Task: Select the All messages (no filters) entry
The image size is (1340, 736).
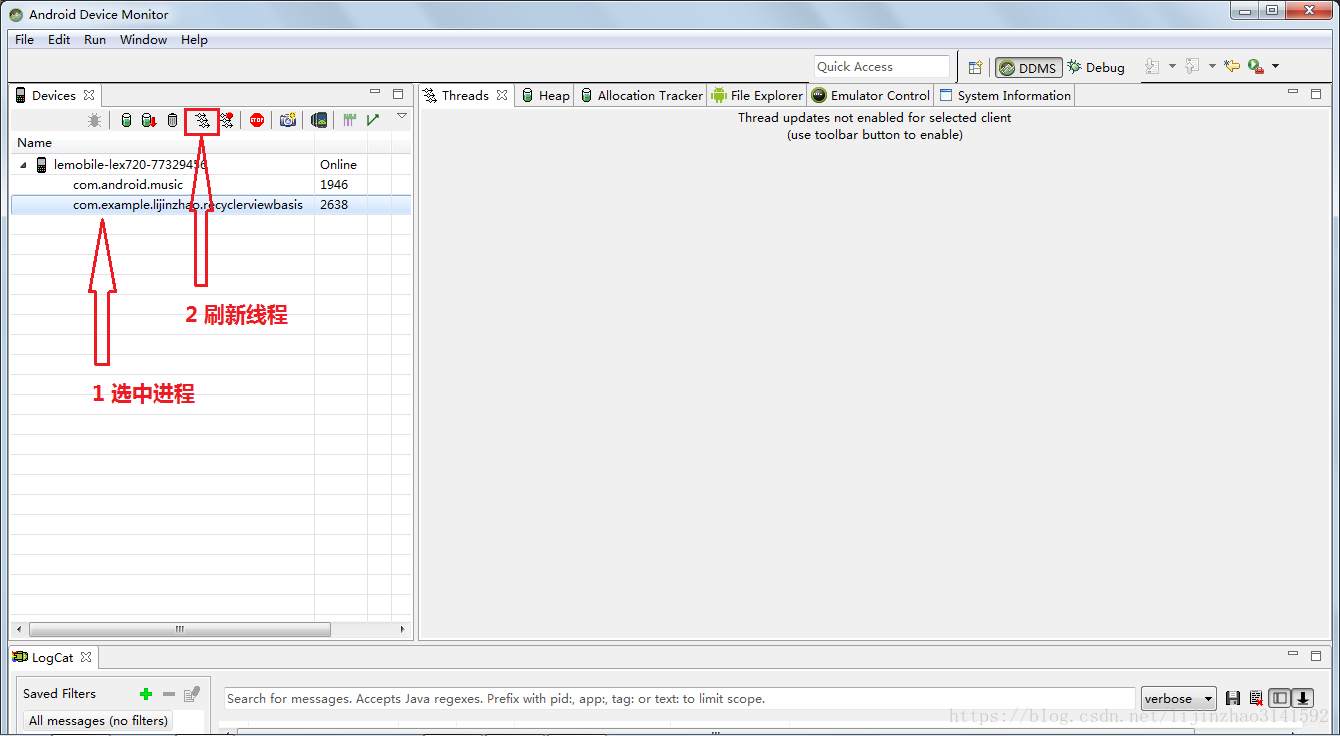Action: (x=97, y=721)
